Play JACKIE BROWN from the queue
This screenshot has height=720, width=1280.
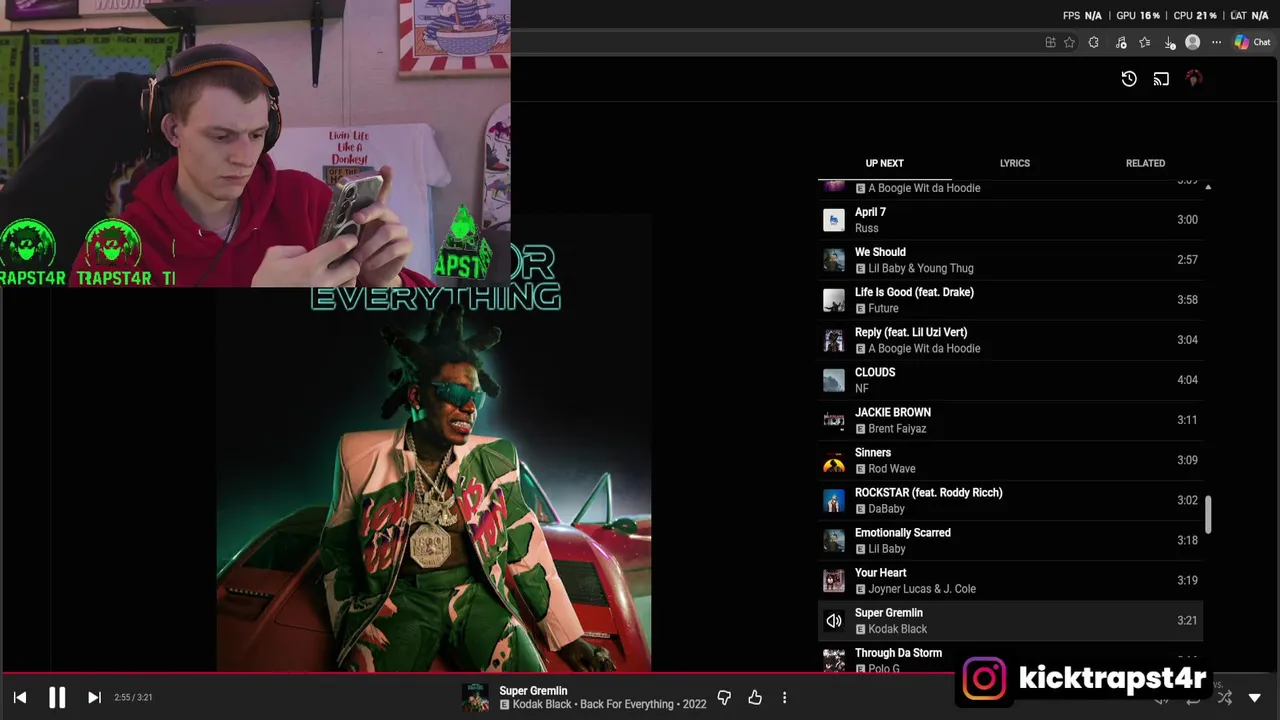coord(1010,420)
